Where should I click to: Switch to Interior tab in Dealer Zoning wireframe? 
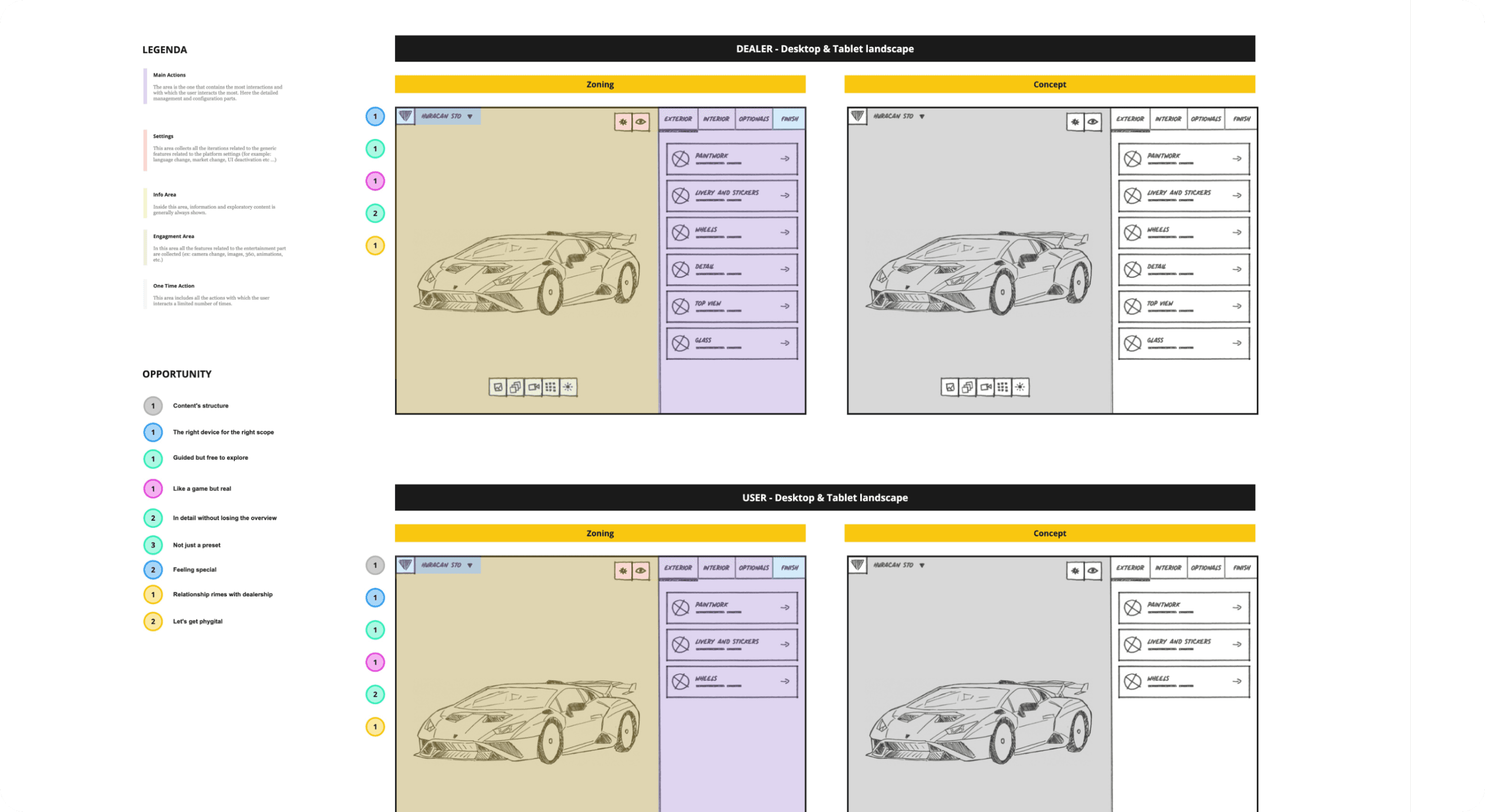coord(716,119)
